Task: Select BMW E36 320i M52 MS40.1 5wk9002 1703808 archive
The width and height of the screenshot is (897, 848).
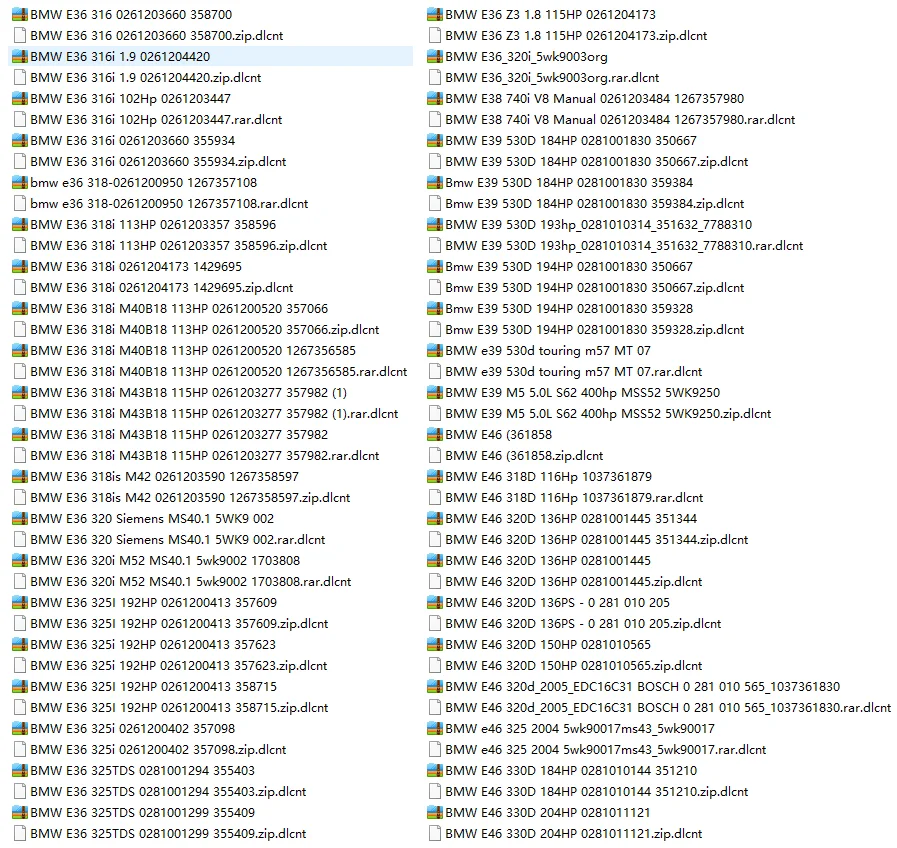Action: pyautogui.click(x=156, y=561)
